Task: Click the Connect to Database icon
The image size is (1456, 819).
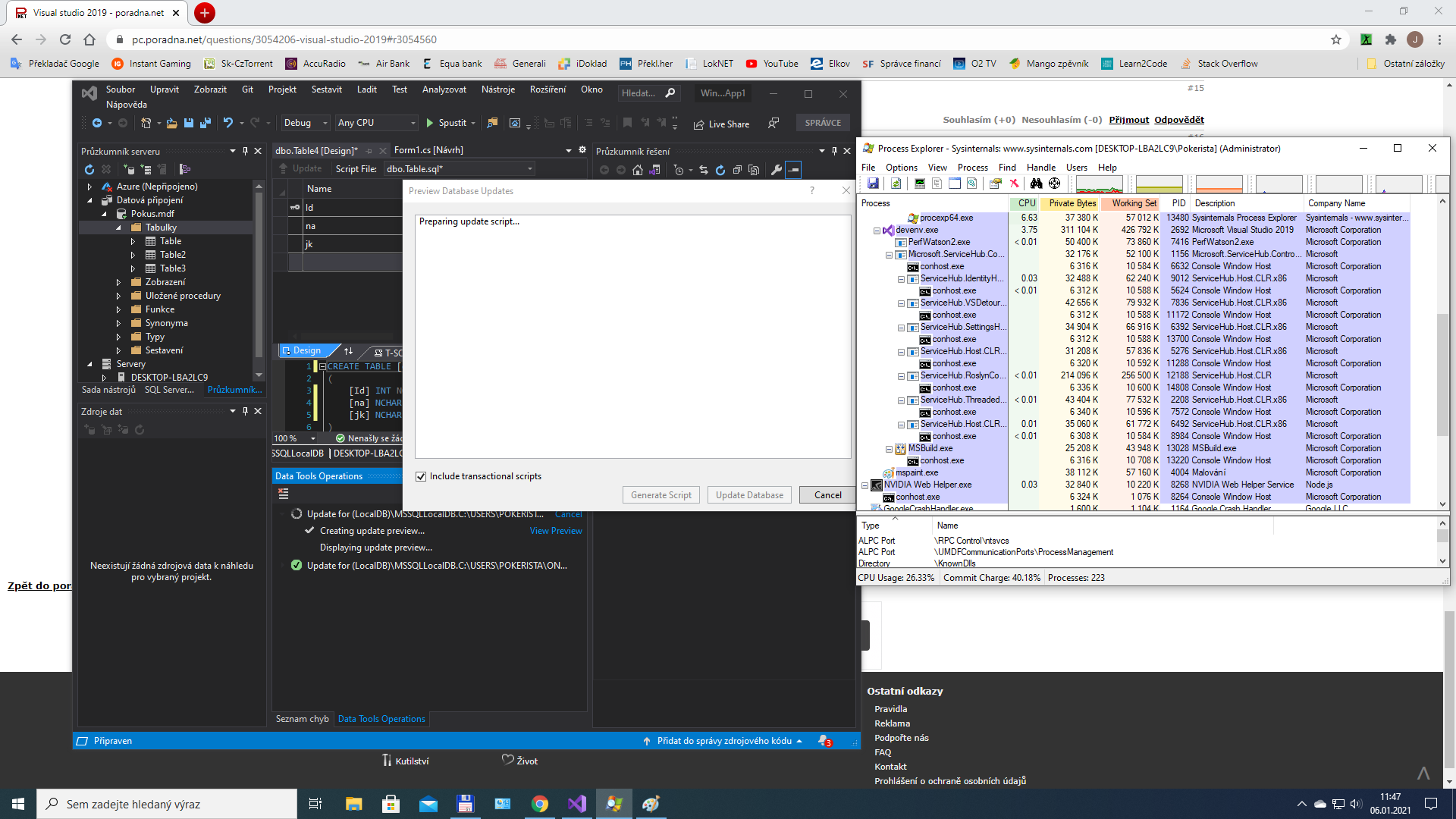Action: click(129, 169)
